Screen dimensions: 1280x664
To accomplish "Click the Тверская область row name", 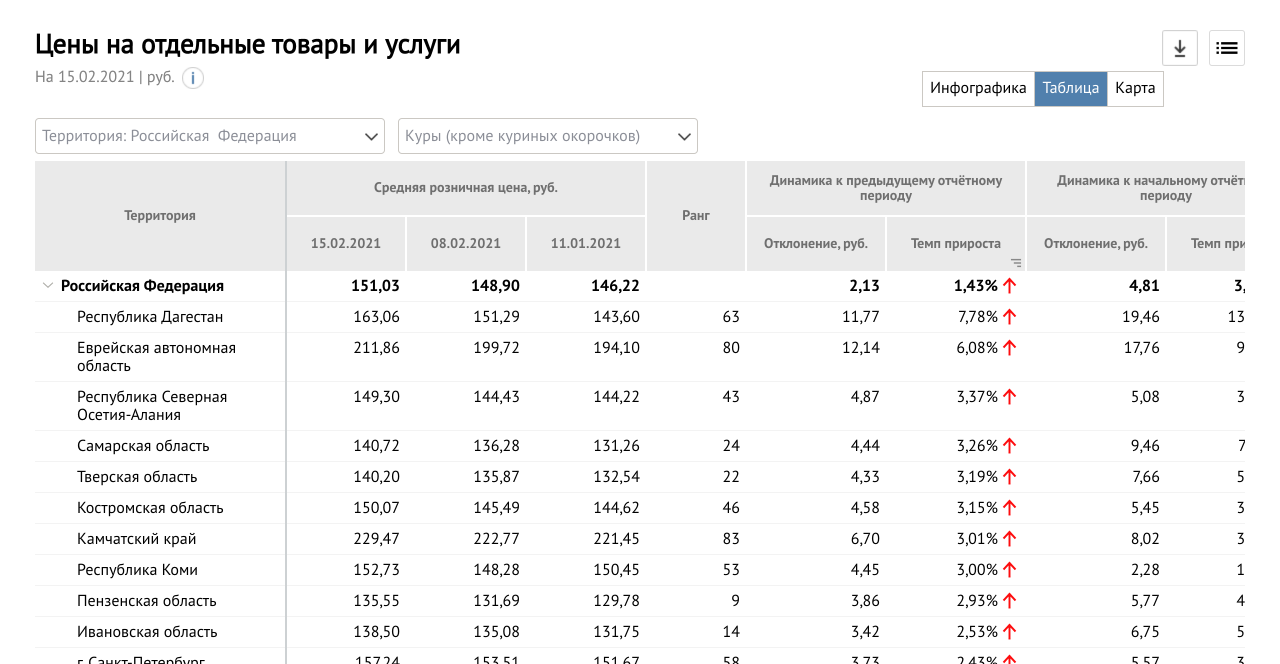I will [137, 477].
